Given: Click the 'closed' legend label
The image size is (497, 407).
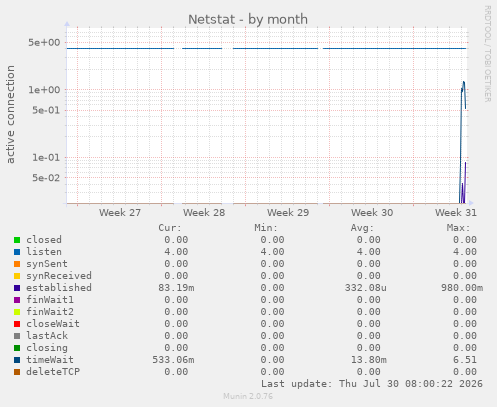Looking at the screenshot, I should point(44,240).
